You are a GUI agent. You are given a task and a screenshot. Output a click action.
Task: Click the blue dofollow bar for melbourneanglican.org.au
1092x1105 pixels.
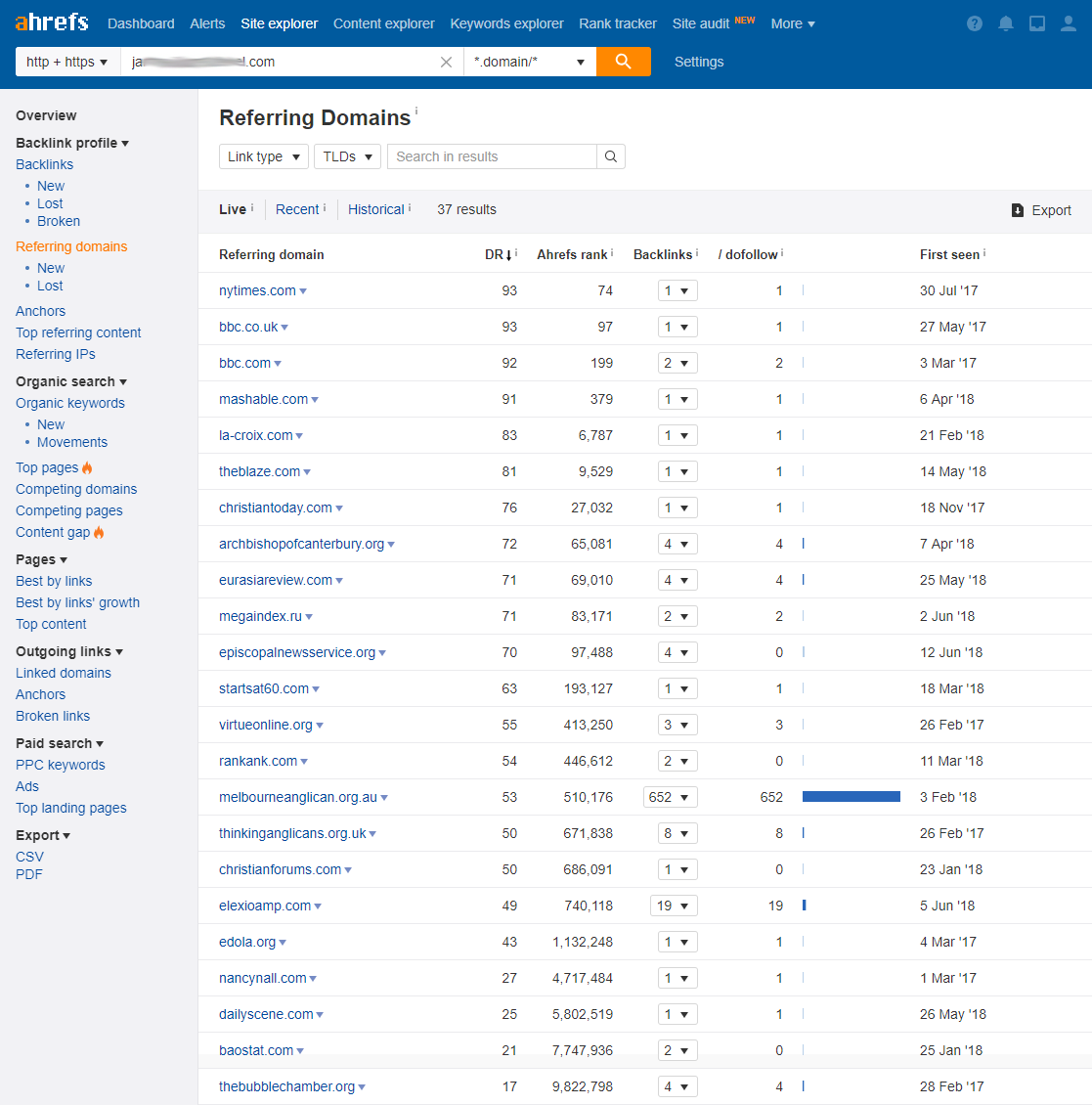[x=852, y=797]
